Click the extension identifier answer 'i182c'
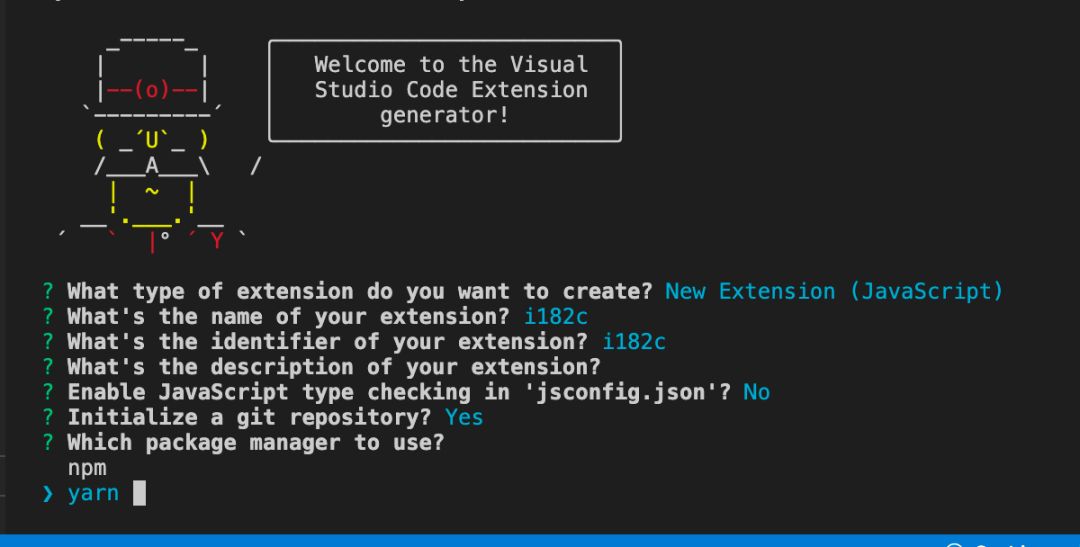This screenshot has width=1080, height=547. point(634,342)
